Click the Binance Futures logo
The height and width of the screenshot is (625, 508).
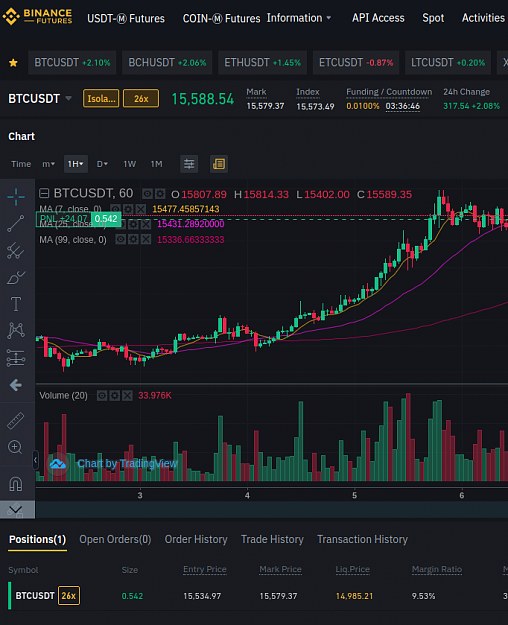(37, 17)
